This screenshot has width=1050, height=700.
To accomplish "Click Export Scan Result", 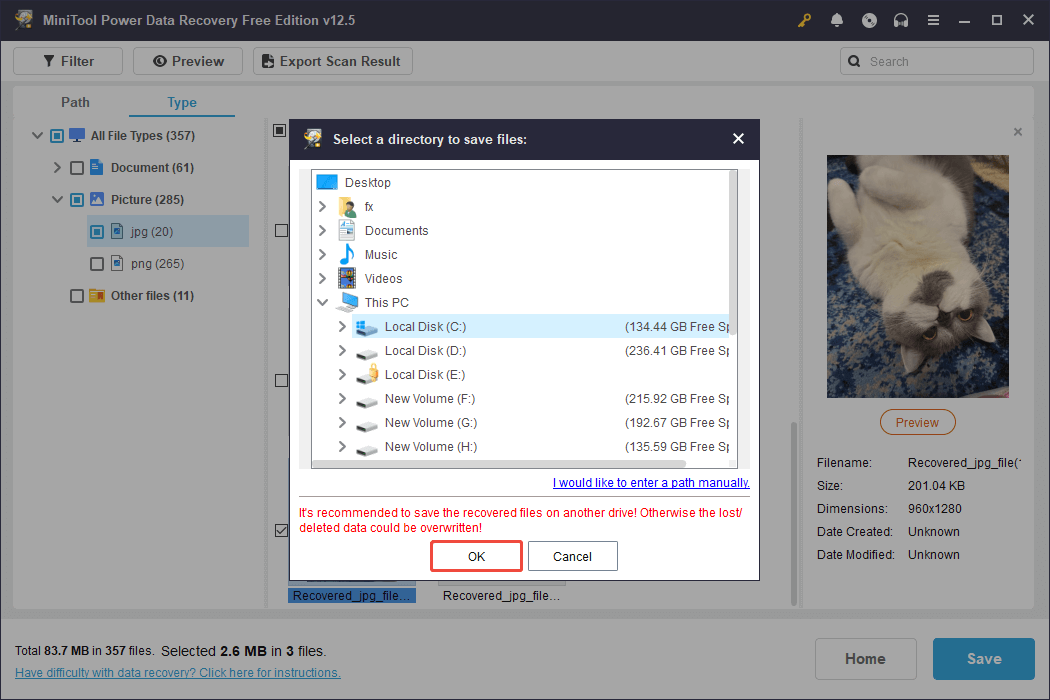I will pos(332,61).
